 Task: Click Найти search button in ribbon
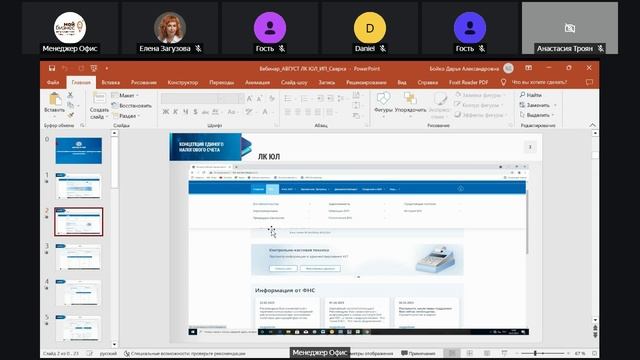click(x=531, y=95)
